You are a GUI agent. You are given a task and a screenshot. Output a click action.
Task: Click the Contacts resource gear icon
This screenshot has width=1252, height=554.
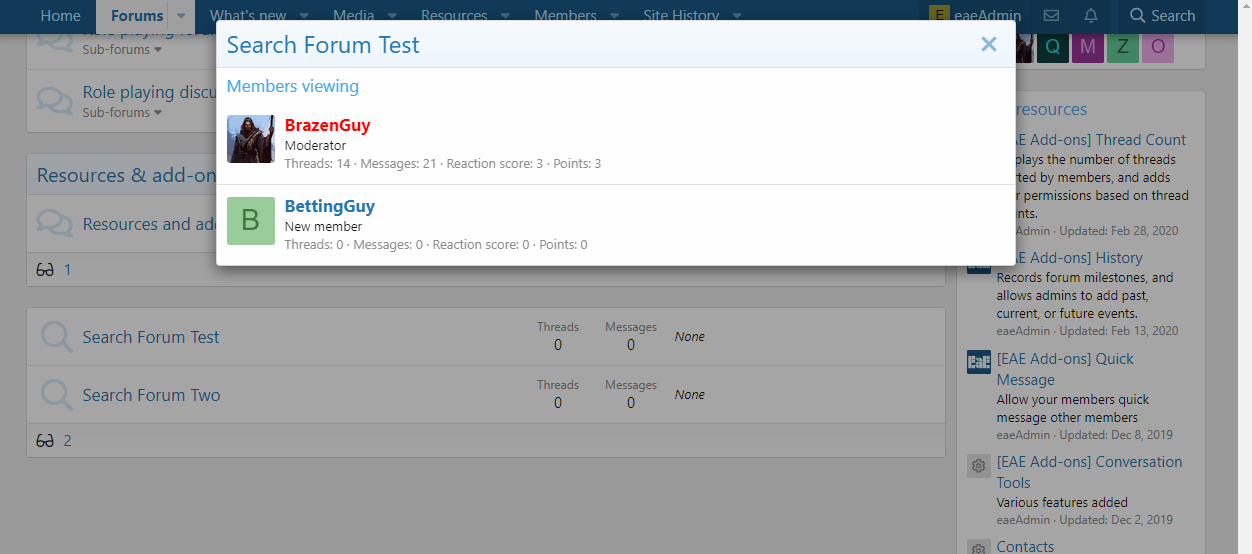979,548
